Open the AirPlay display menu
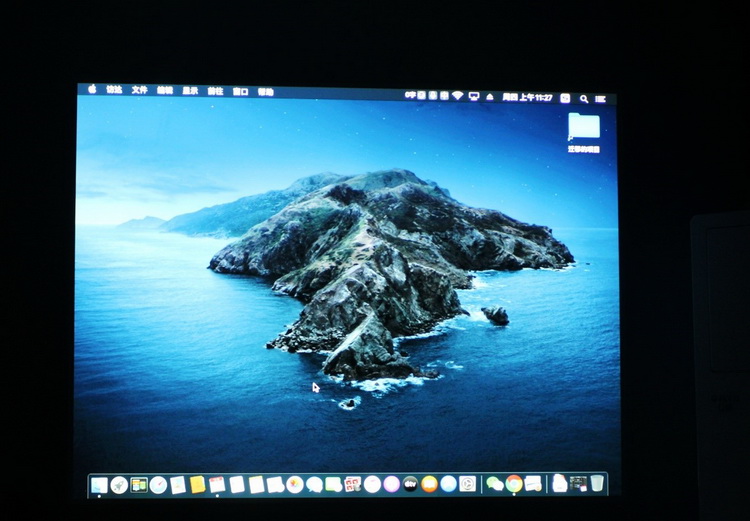 pos(474,96)
